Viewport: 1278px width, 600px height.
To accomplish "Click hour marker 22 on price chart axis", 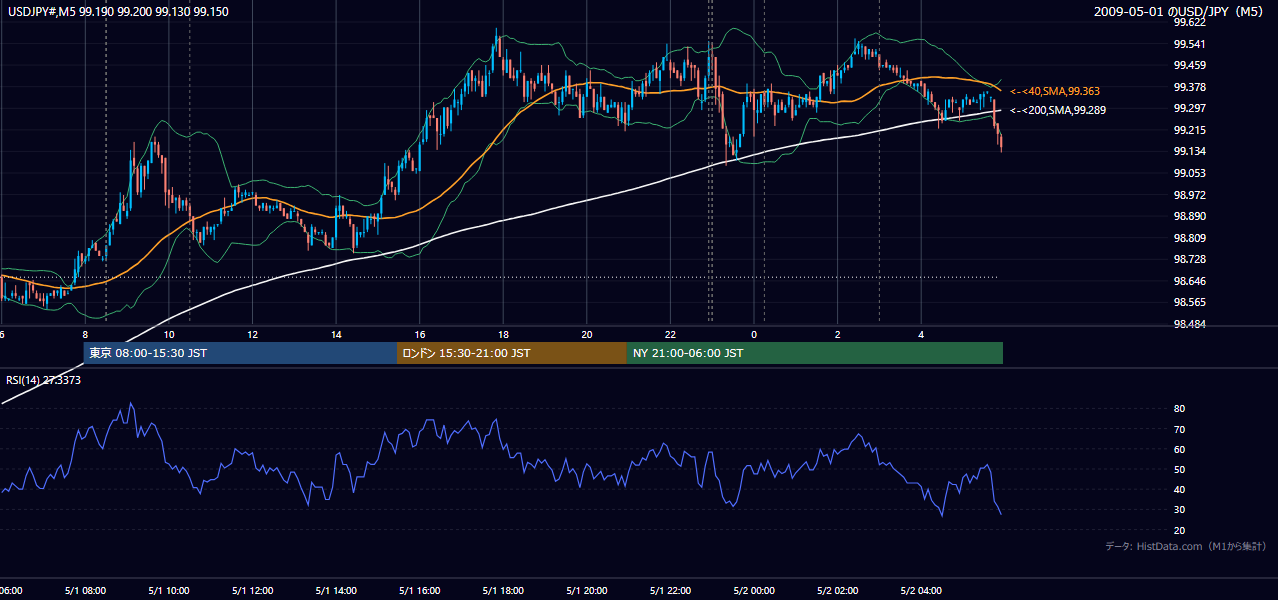I will (671, 334).
